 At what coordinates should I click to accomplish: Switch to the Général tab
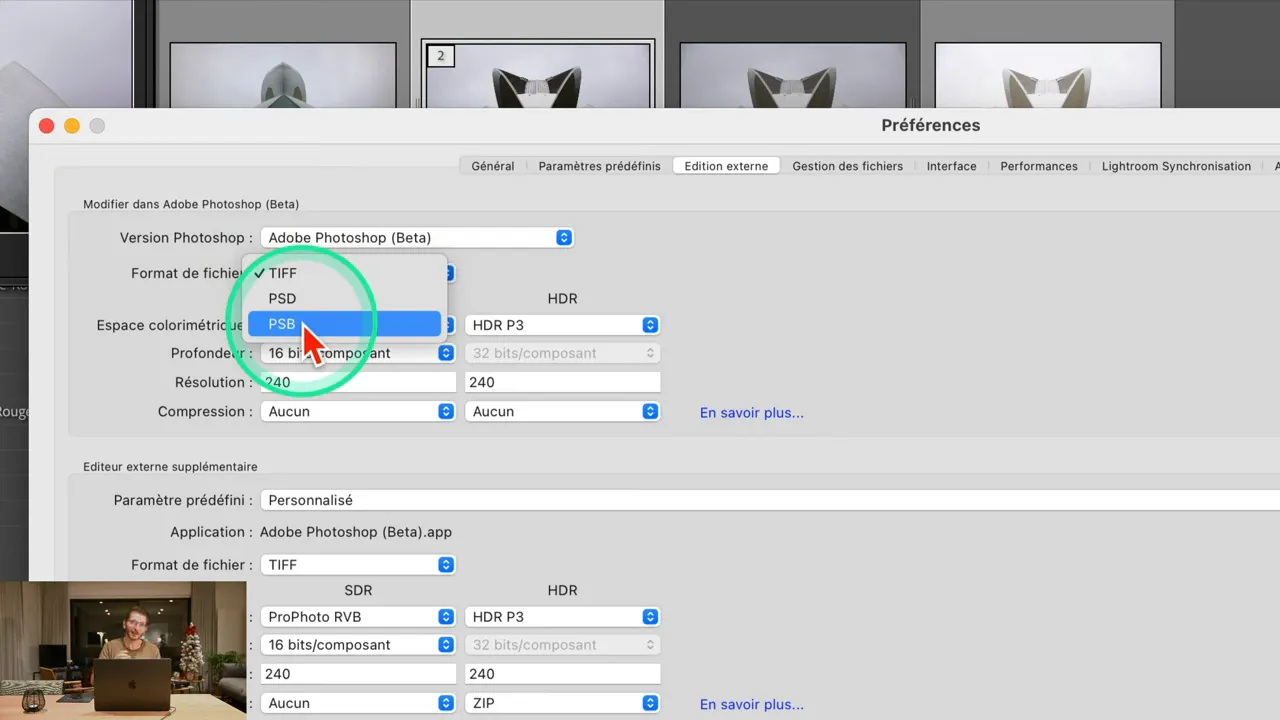tap(492, 165)
